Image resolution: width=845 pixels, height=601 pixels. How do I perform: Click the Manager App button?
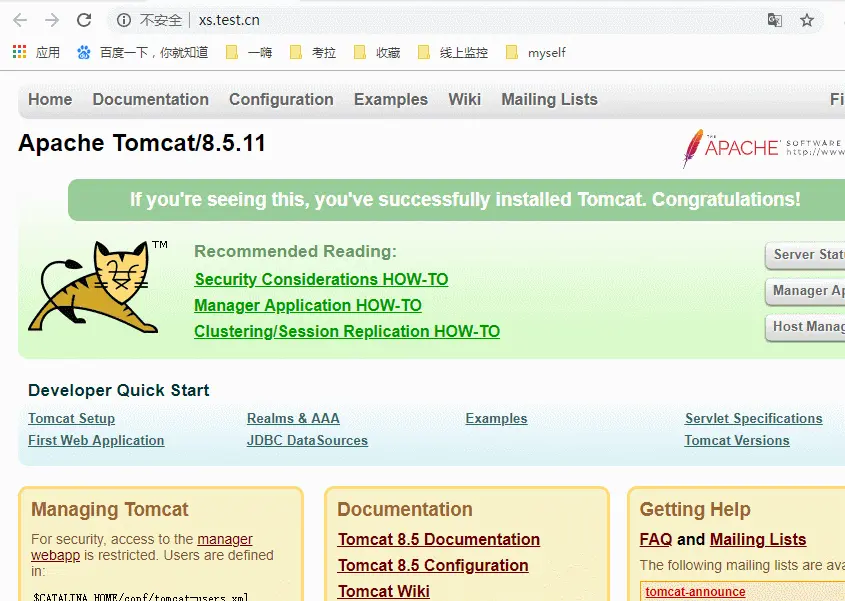pyautogui.click(x=805, y=291)
